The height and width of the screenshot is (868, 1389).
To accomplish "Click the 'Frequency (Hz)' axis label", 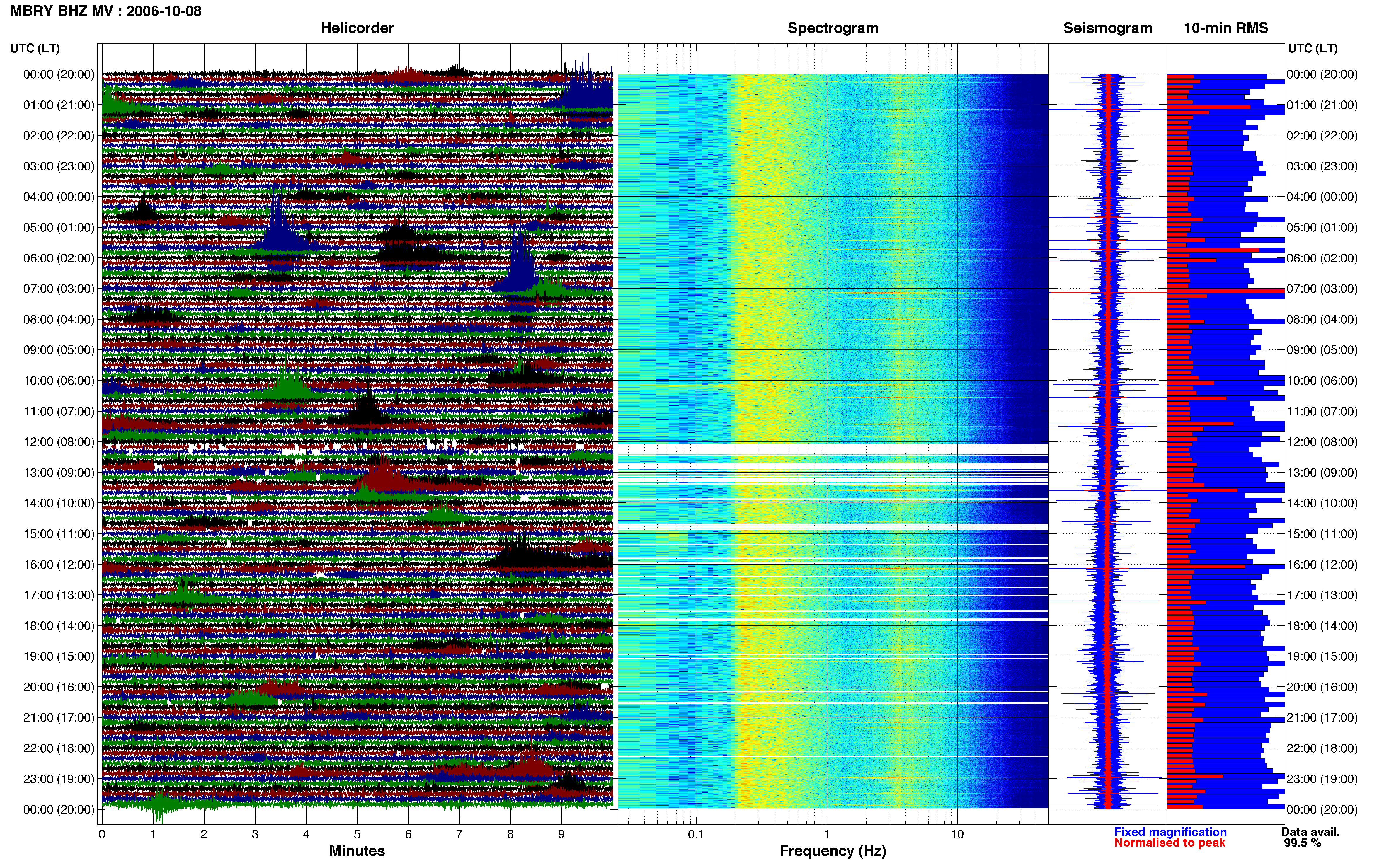I will point(833,851).
